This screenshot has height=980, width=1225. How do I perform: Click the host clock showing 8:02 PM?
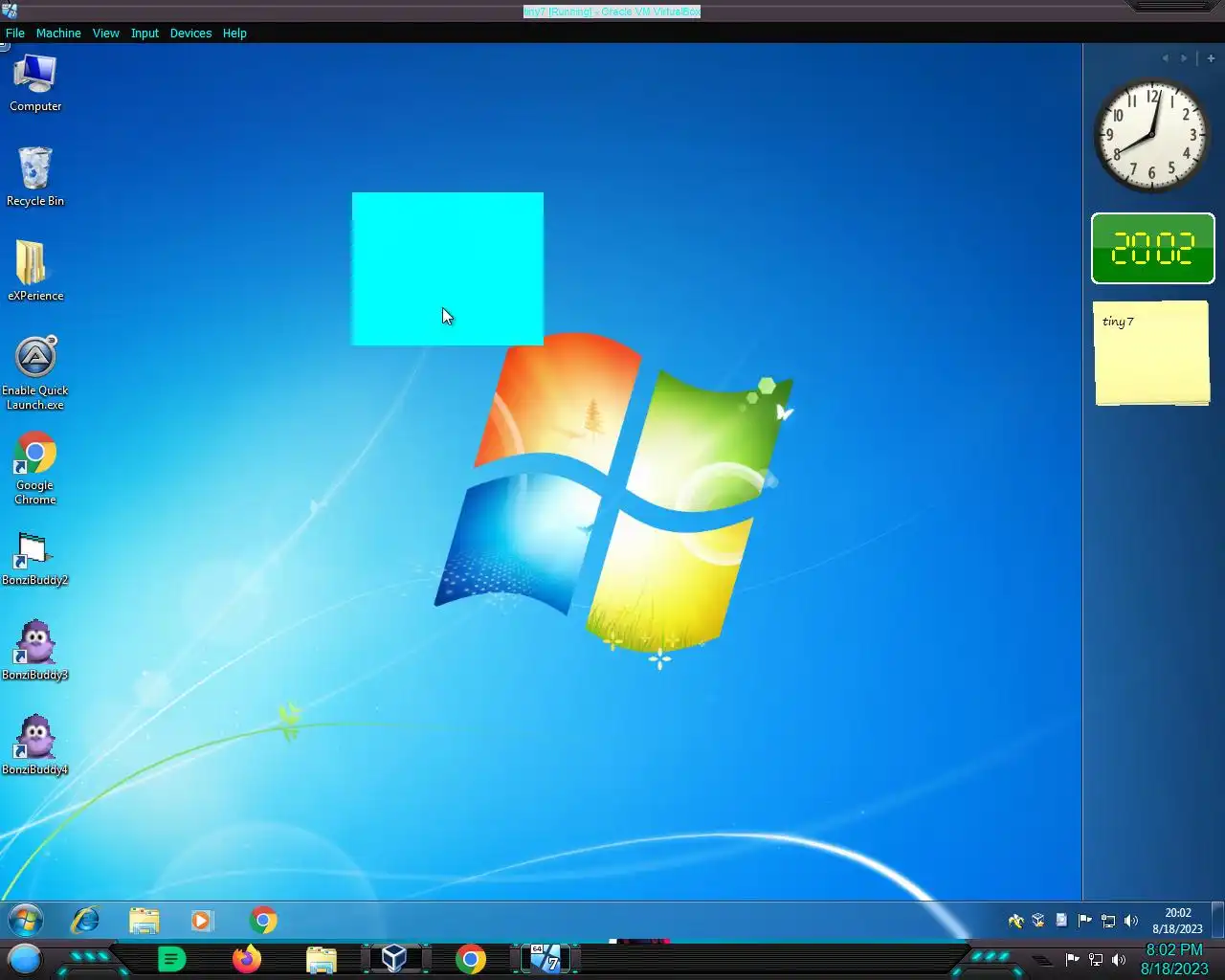(x=1174, y=959)
